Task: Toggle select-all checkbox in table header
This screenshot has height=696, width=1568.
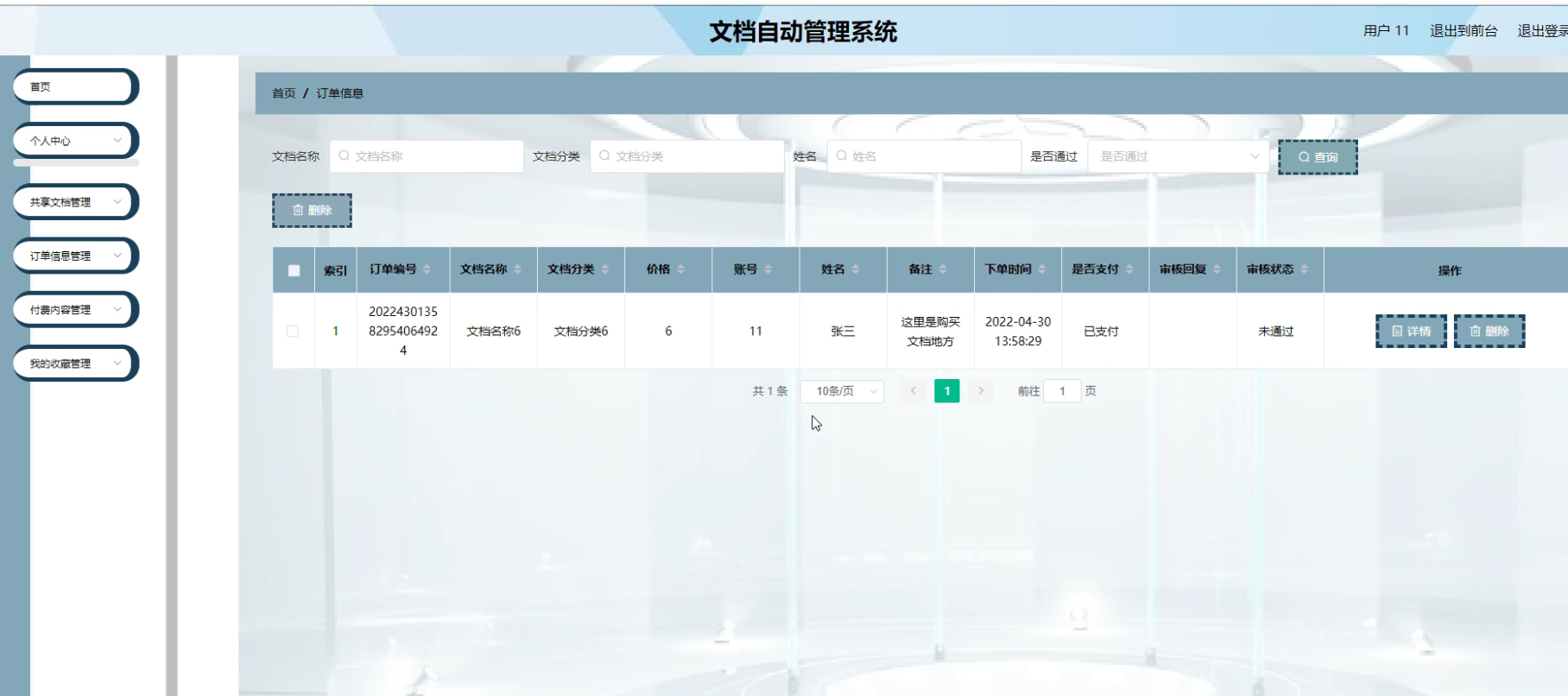Action: [294, 270]
